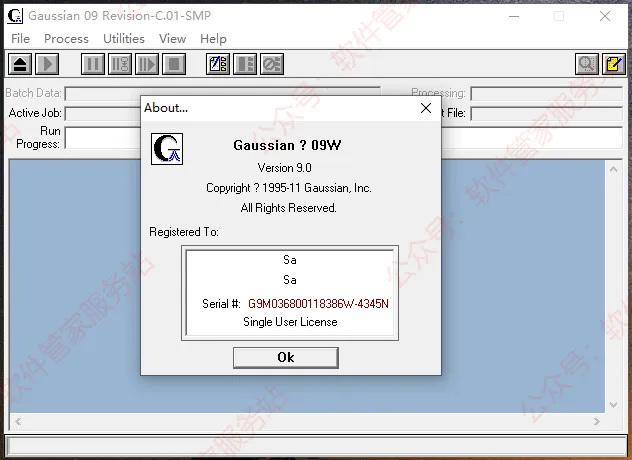The height and width of the screenshot is (460, 632).
Task: Click scroll up arrow in output pane
Action: (x=613, y=169)
